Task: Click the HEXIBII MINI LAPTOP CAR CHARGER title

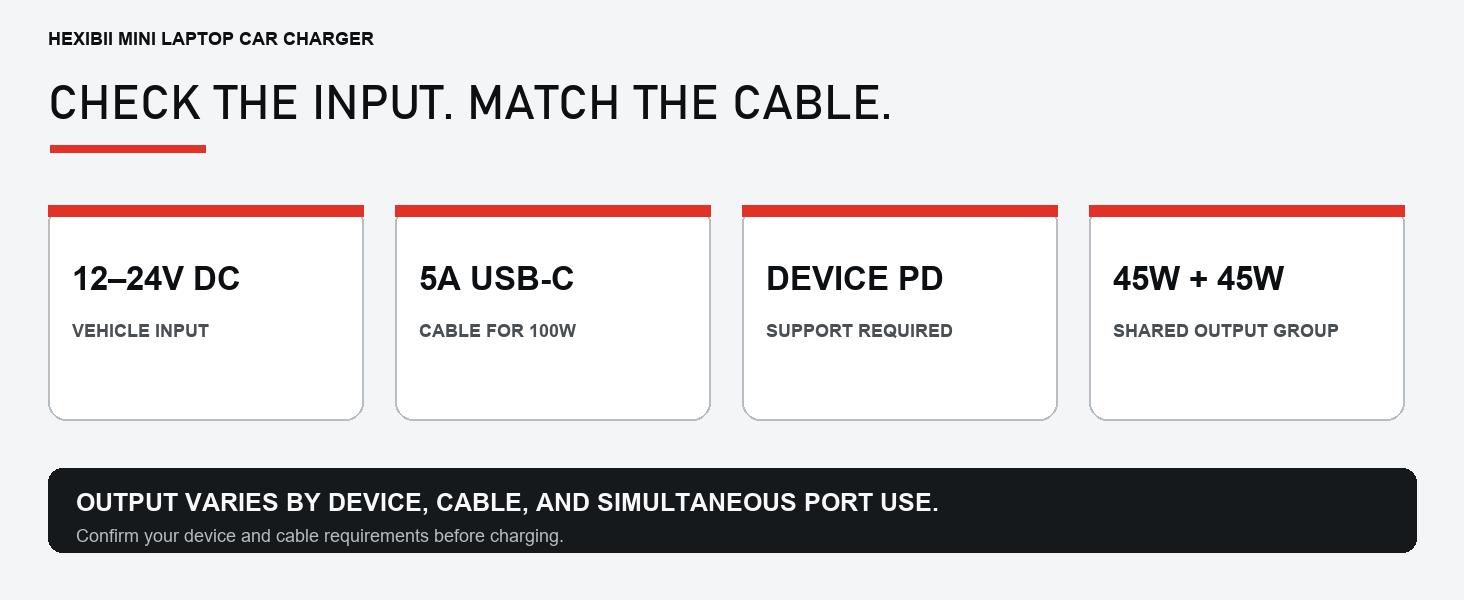Action: point(211,39)
